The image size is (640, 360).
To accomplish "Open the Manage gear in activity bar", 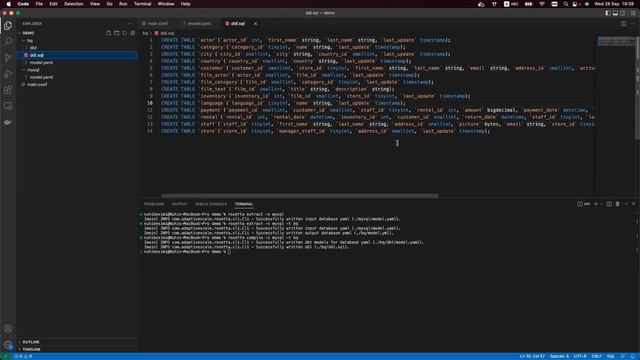I will coord(8,345).
